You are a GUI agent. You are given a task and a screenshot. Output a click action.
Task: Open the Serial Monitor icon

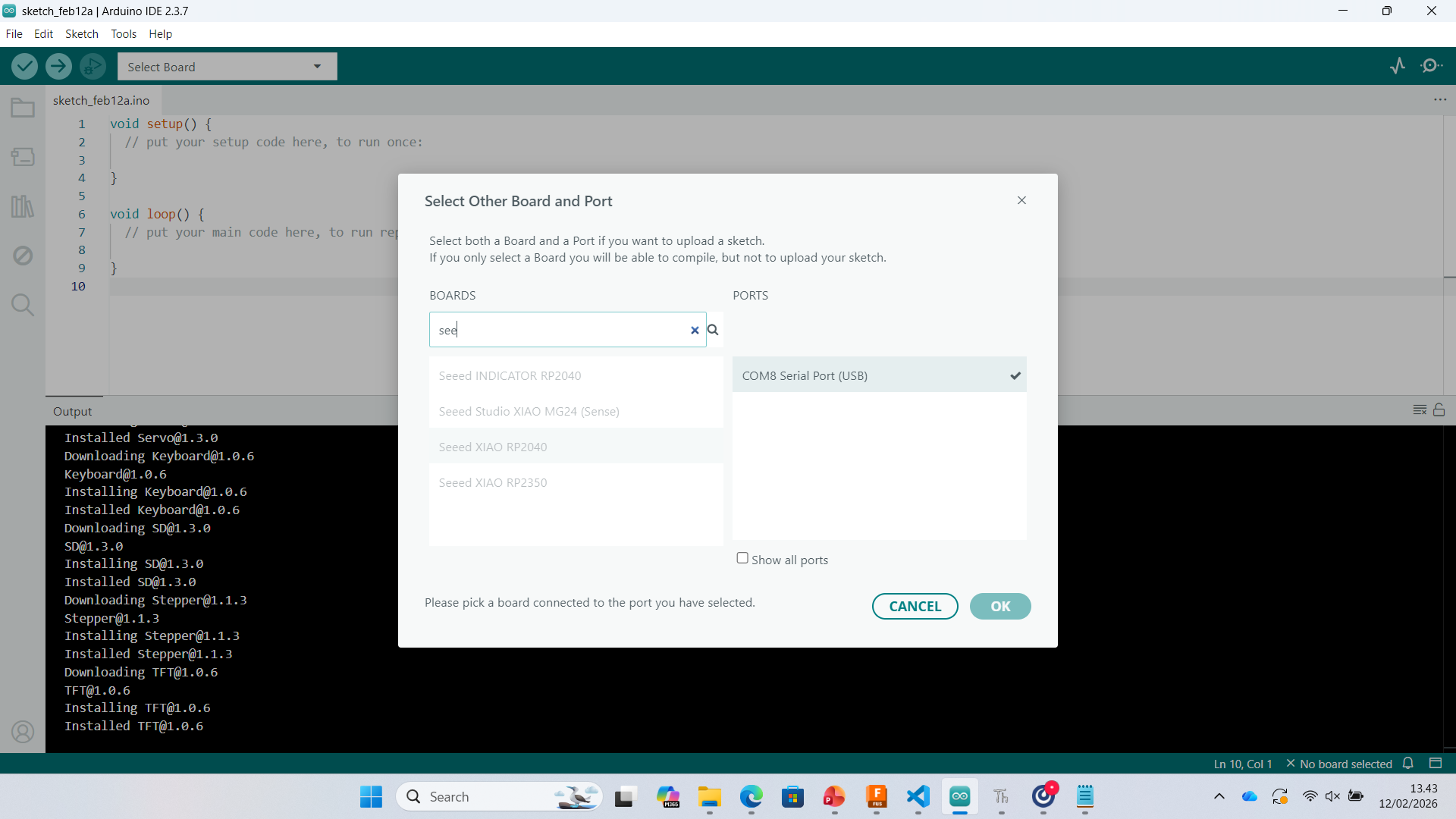1431,66
